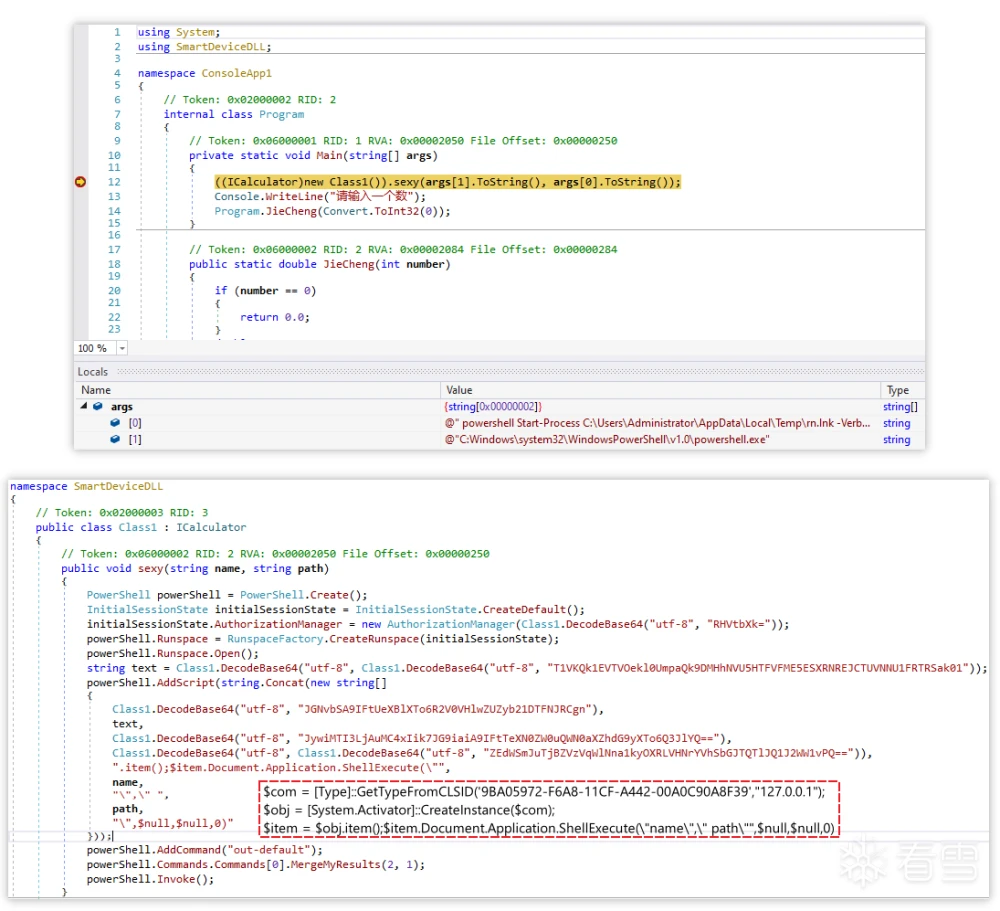Click the DecodeBase64 line starting with "JywiMTI3"
This screenshot has height=911, width=1000.
(x=422, y=738)
